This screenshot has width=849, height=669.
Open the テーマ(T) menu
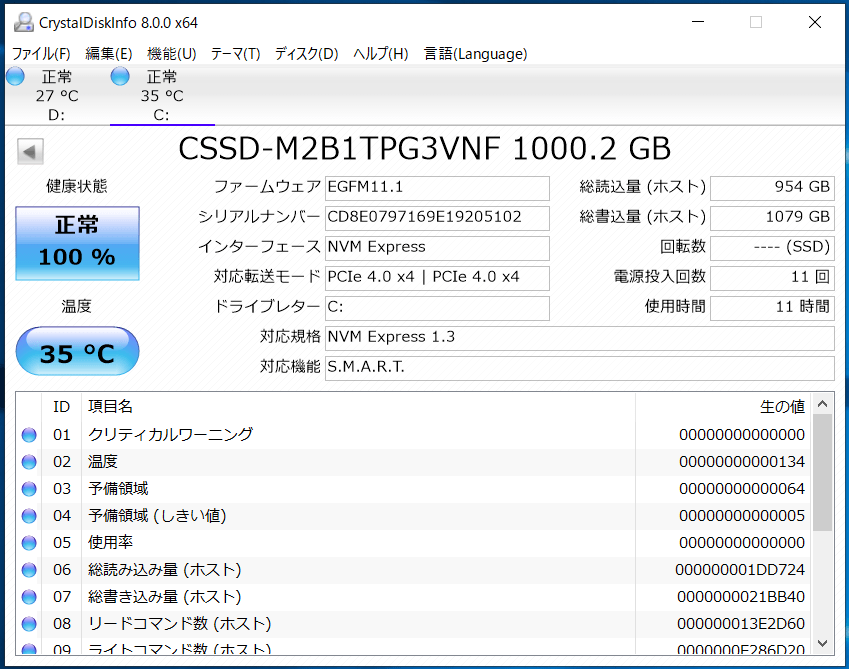(x=236, y=54)
